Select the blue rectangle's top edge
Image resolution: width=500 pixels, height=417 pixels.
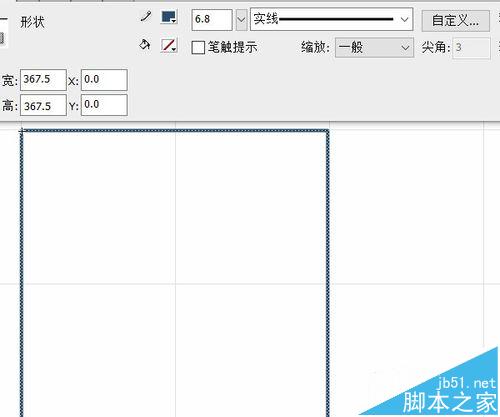[175, 131]
